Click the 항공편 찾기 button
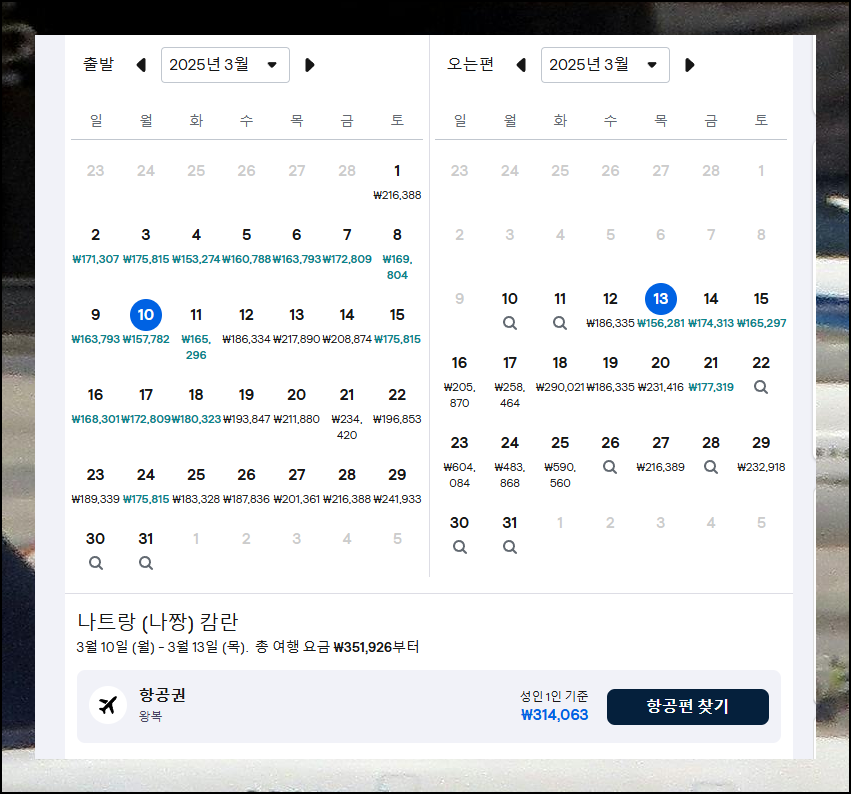851x794 pixels. point(688,707)
